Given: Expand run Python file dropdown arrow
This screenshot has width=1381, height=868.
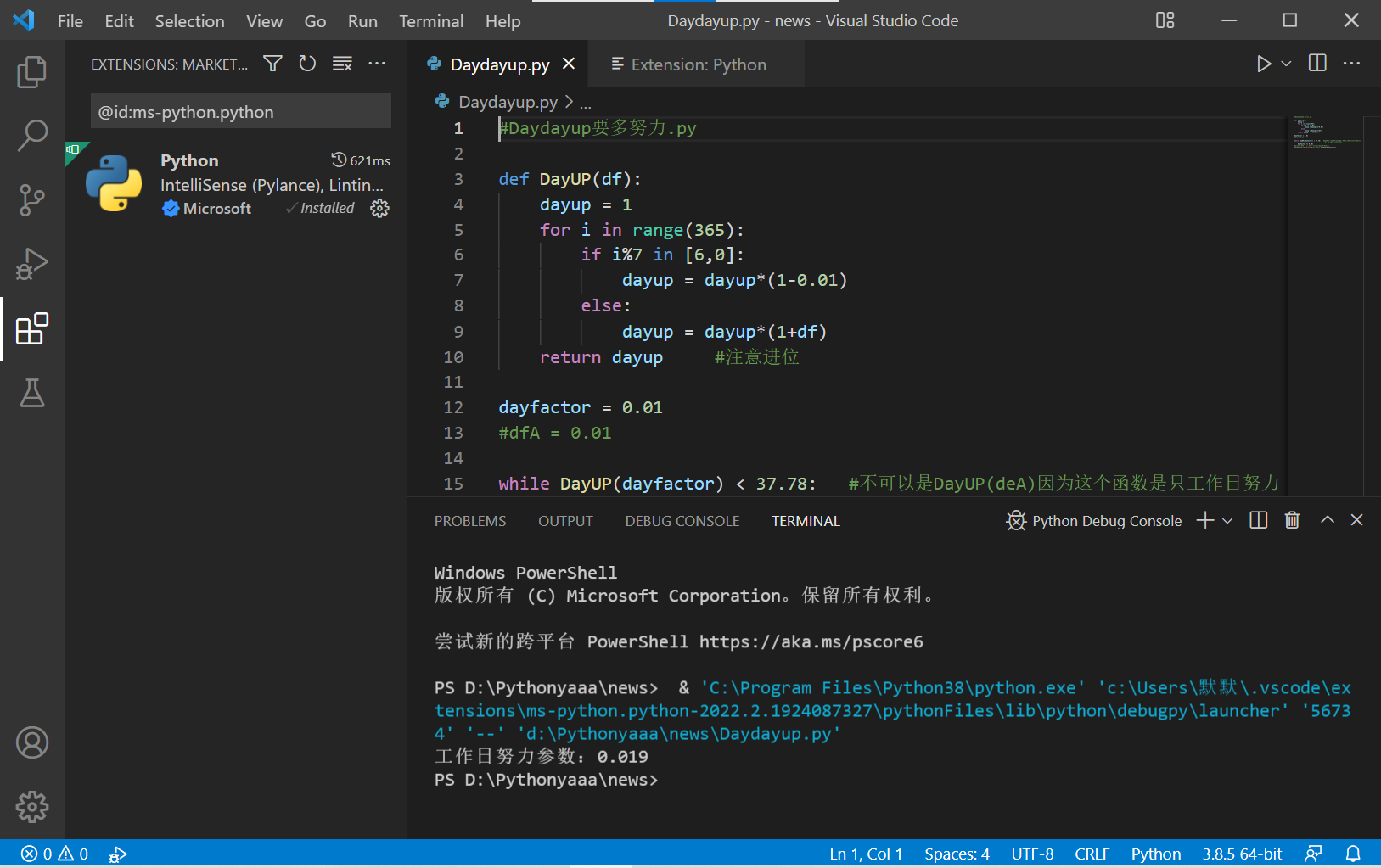Looking at the screenshot, I should (x=1286, y=64).
